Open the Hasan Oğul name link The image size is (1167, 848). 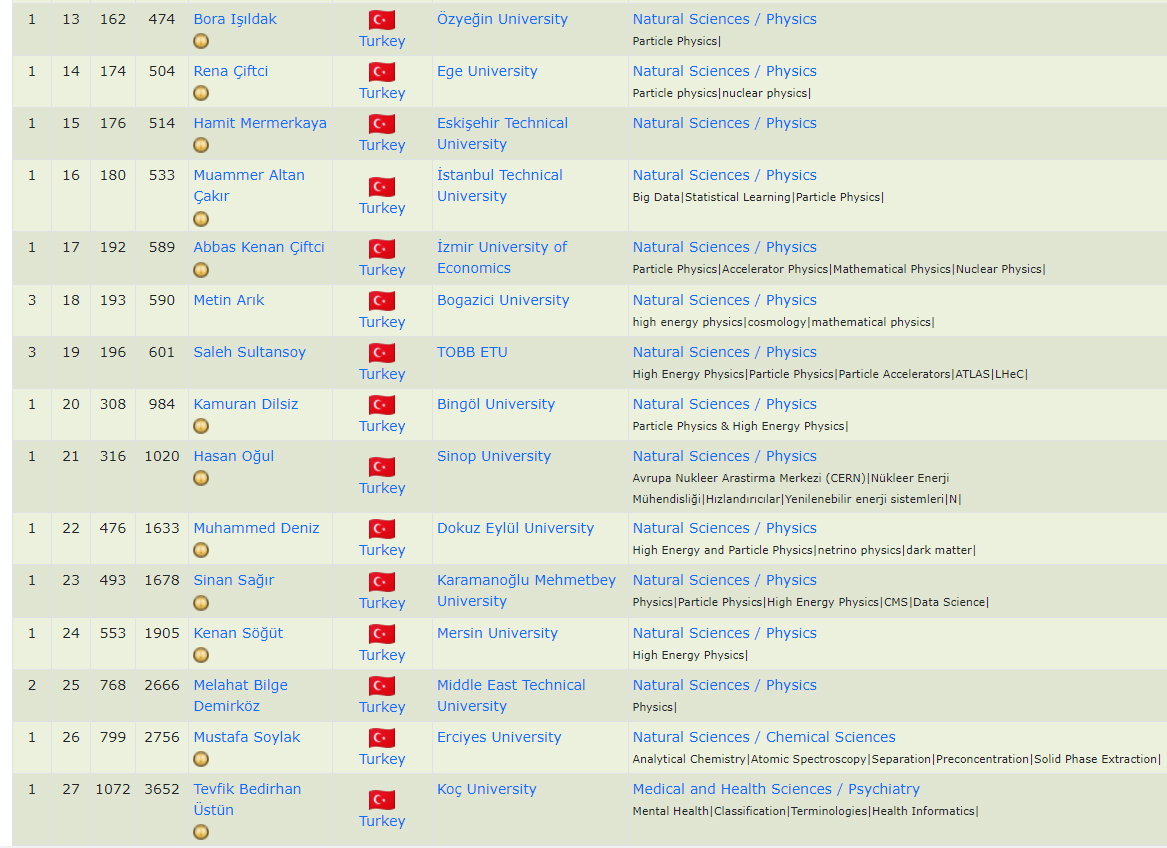234,456
